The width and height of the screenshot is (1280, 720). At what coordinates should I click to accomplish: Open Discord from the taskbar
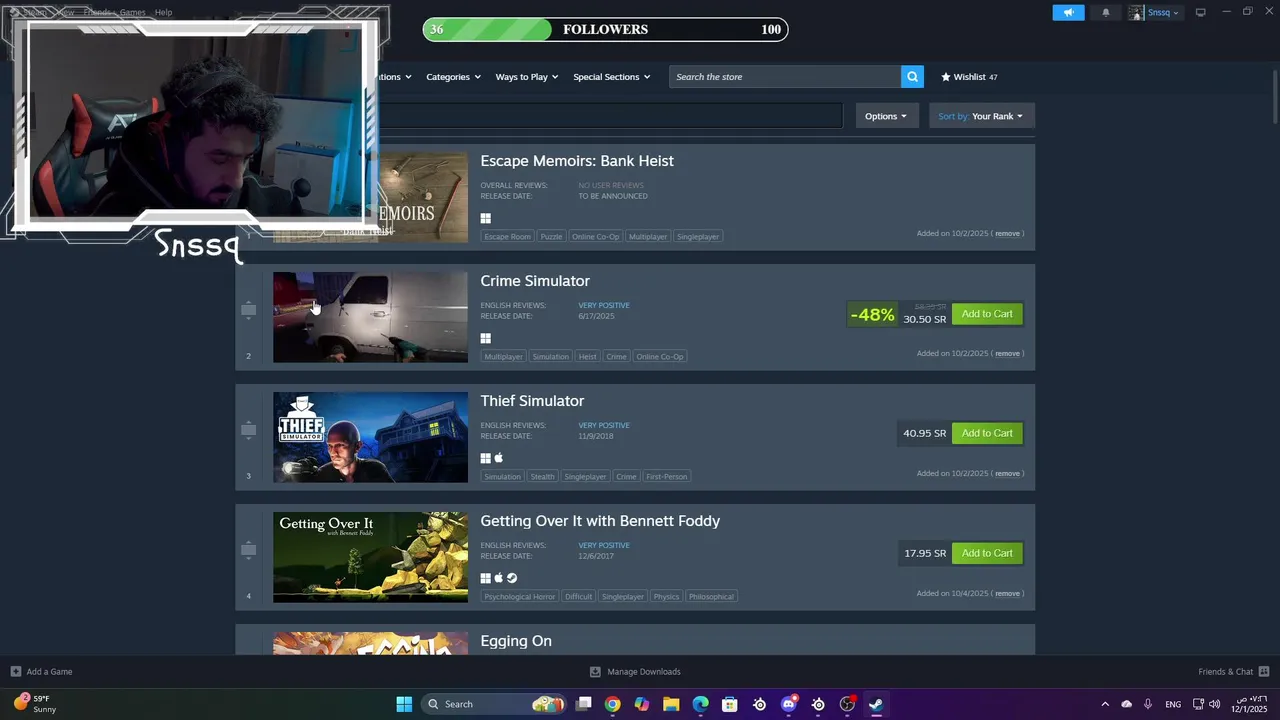pyautogui.click(x=789, y=704)
